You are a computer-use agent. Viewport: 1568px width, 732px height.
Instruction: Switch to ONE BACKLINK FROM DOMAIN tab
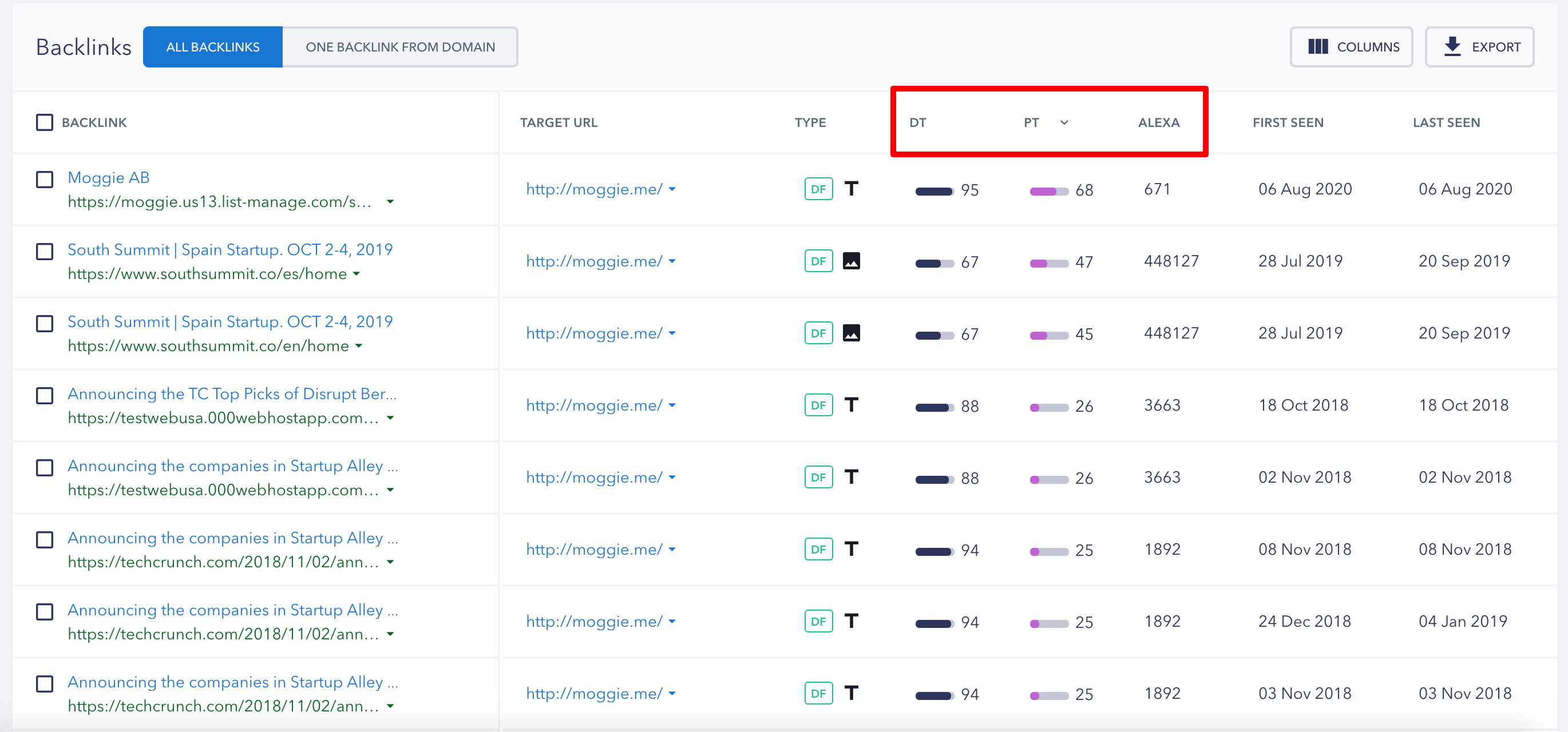pos(400,47)
